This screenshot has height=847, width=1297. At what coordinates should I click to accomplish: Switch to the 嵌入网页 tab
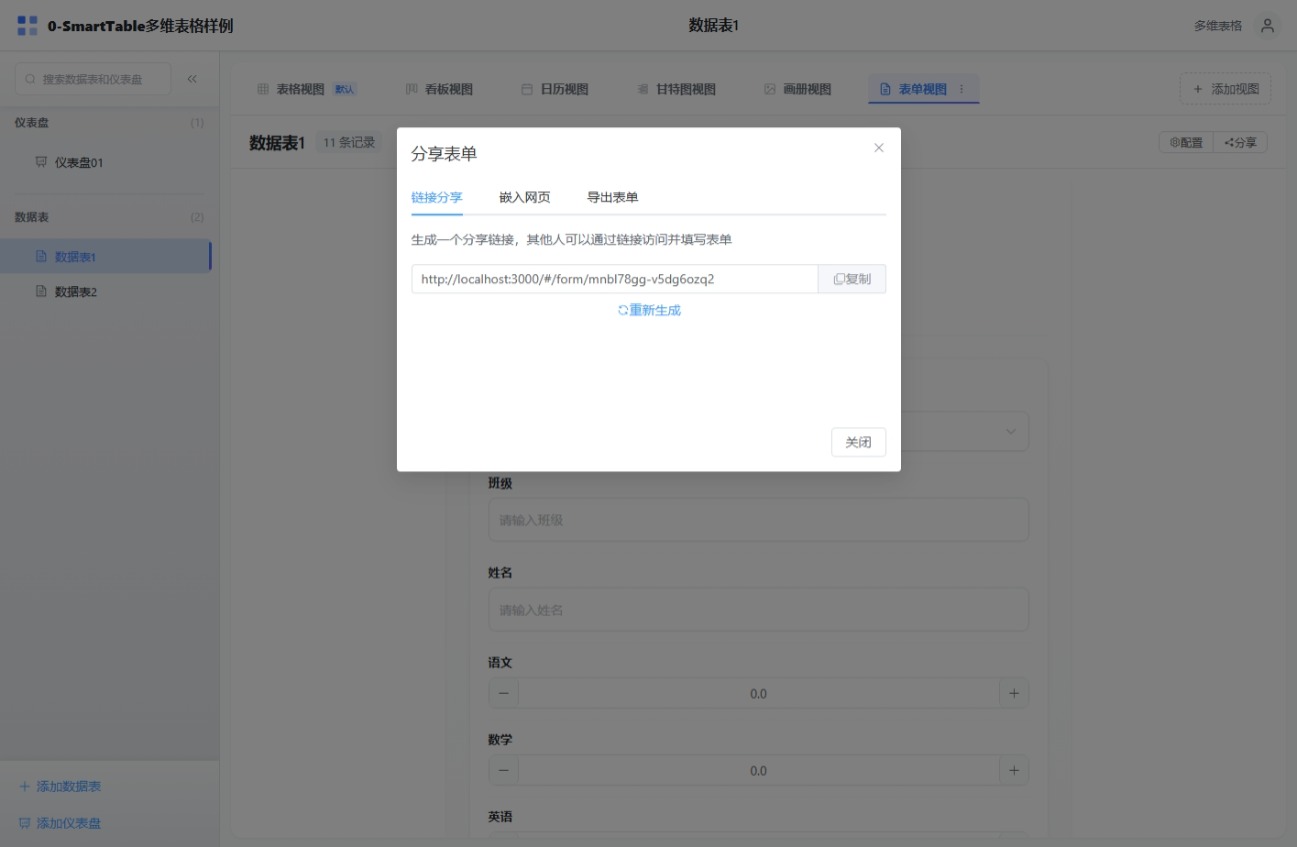click(524, 197)
